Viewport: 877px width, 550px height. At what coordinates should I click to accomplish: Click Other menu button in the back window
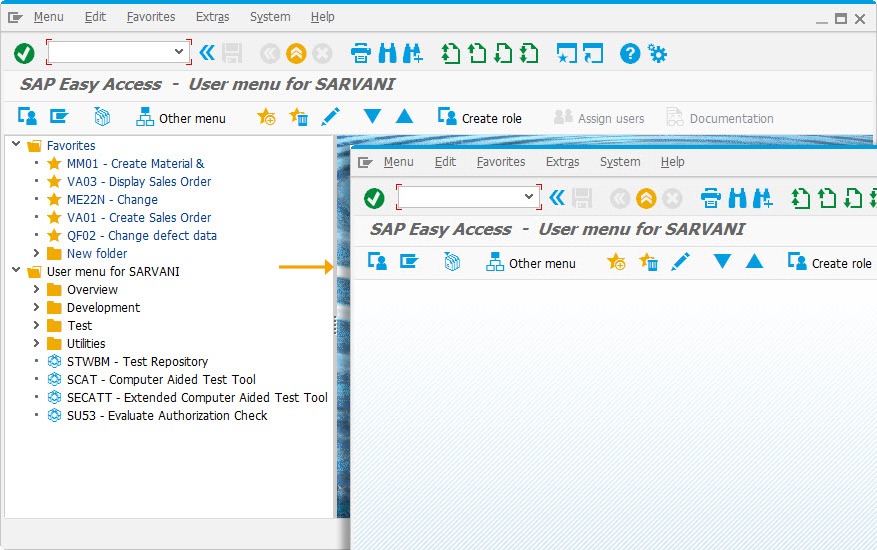(x=181, y=117)
